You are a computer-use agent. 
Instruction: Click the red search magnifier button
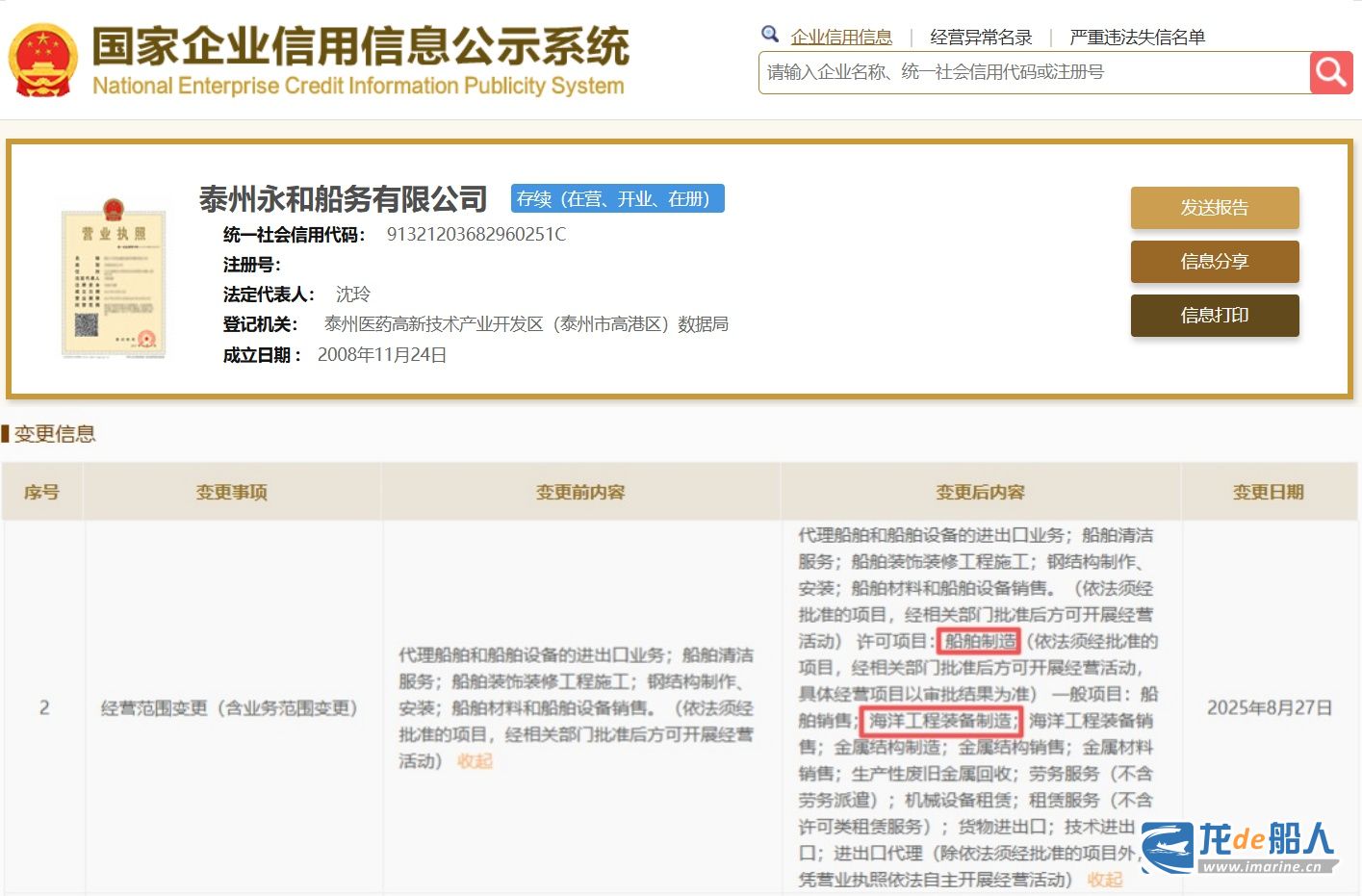(x=1330, y=72)
